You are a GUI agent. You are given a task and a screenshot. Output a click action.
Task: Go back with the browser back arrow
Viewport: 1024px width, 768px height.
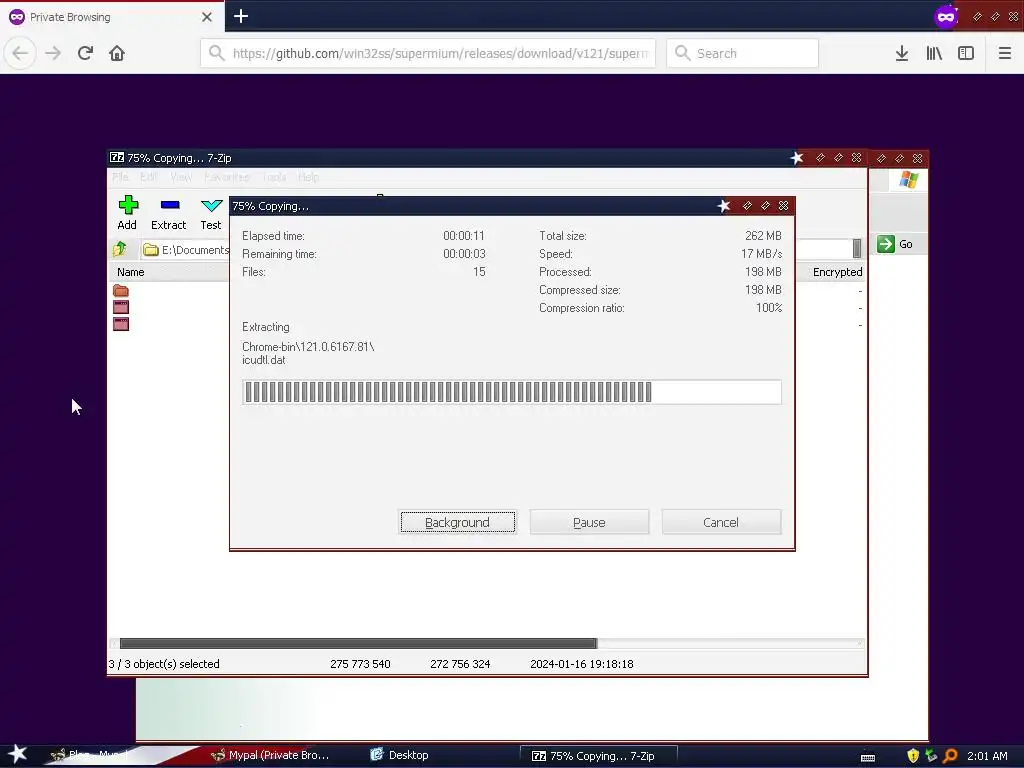20,53
